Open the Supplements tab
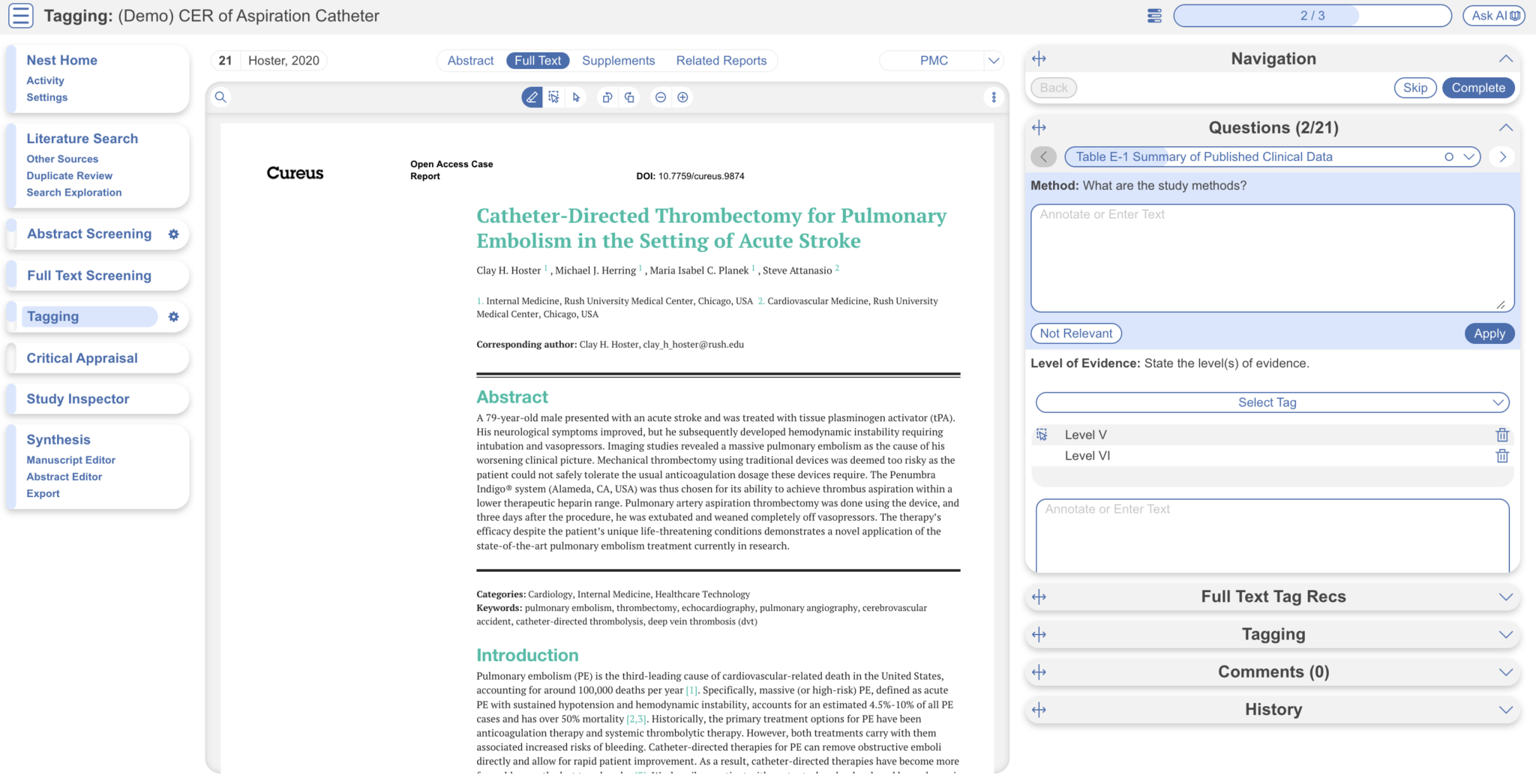1536x784 pixels. (x=618, y=60)
